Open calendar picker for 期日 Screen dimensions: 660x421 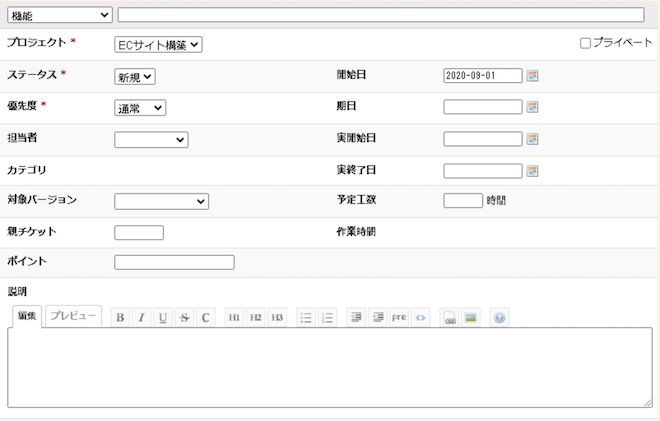(x=532, y=107)
